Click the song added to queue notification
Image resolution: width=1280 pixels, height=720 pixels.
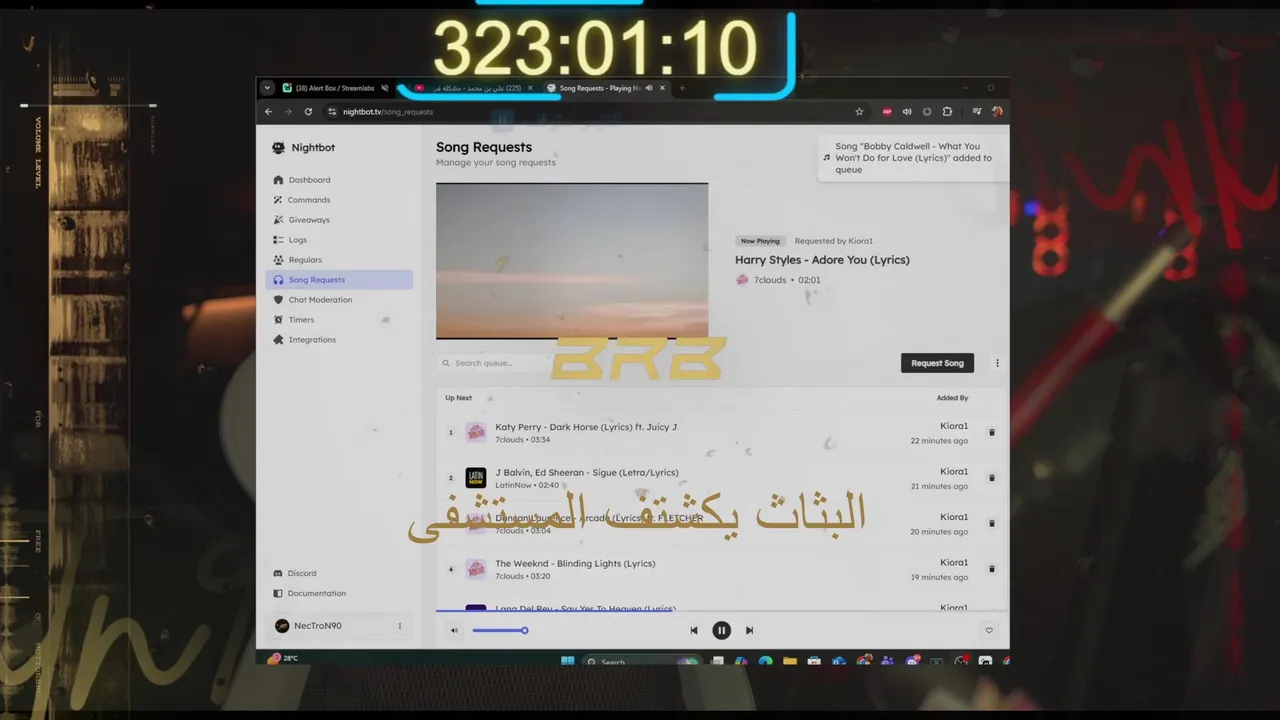pyautogui.click(x=912, y=158)
